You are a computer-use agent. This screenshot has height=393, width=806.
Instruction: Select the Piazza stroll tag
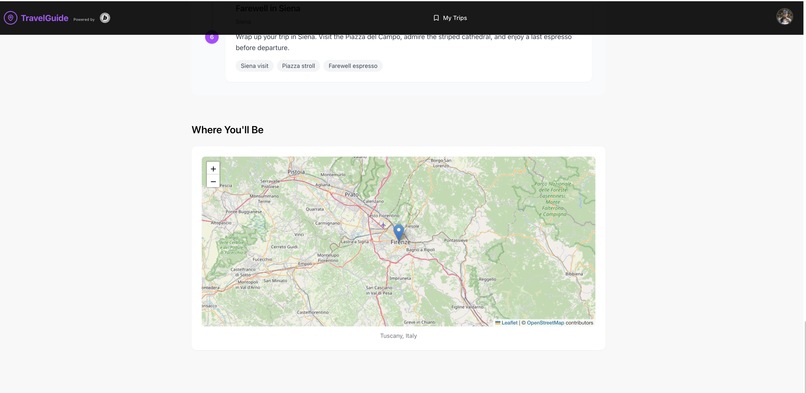(x=299, y=66)
